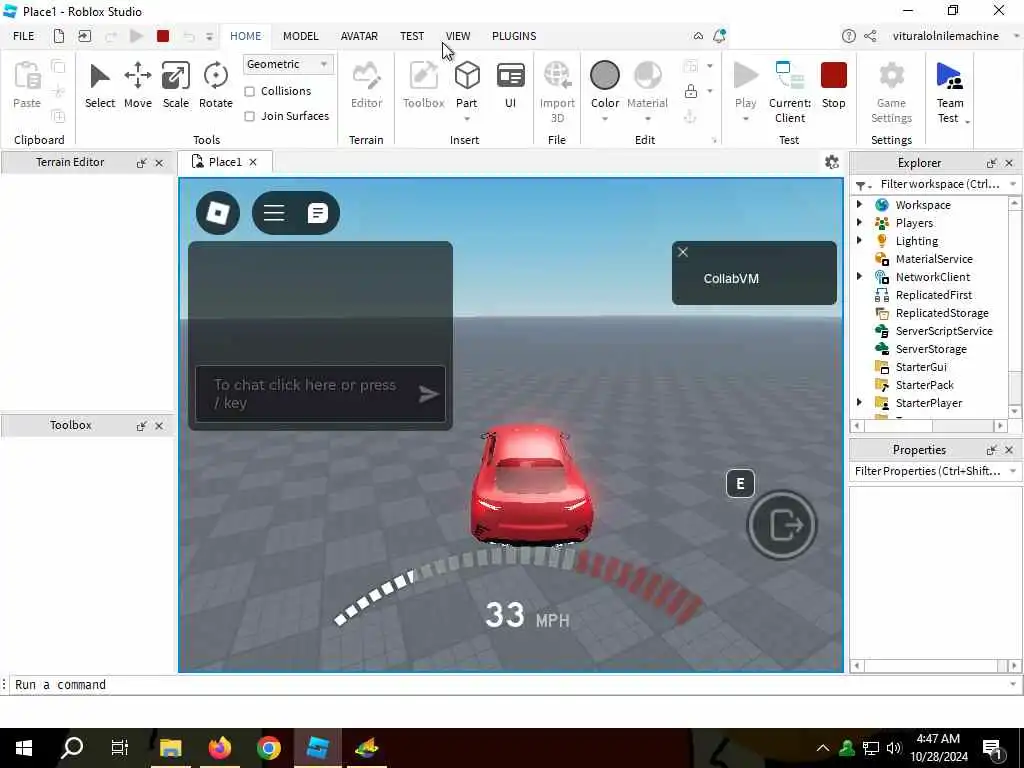Click Current: Client view switch

[x=790, y=91]
